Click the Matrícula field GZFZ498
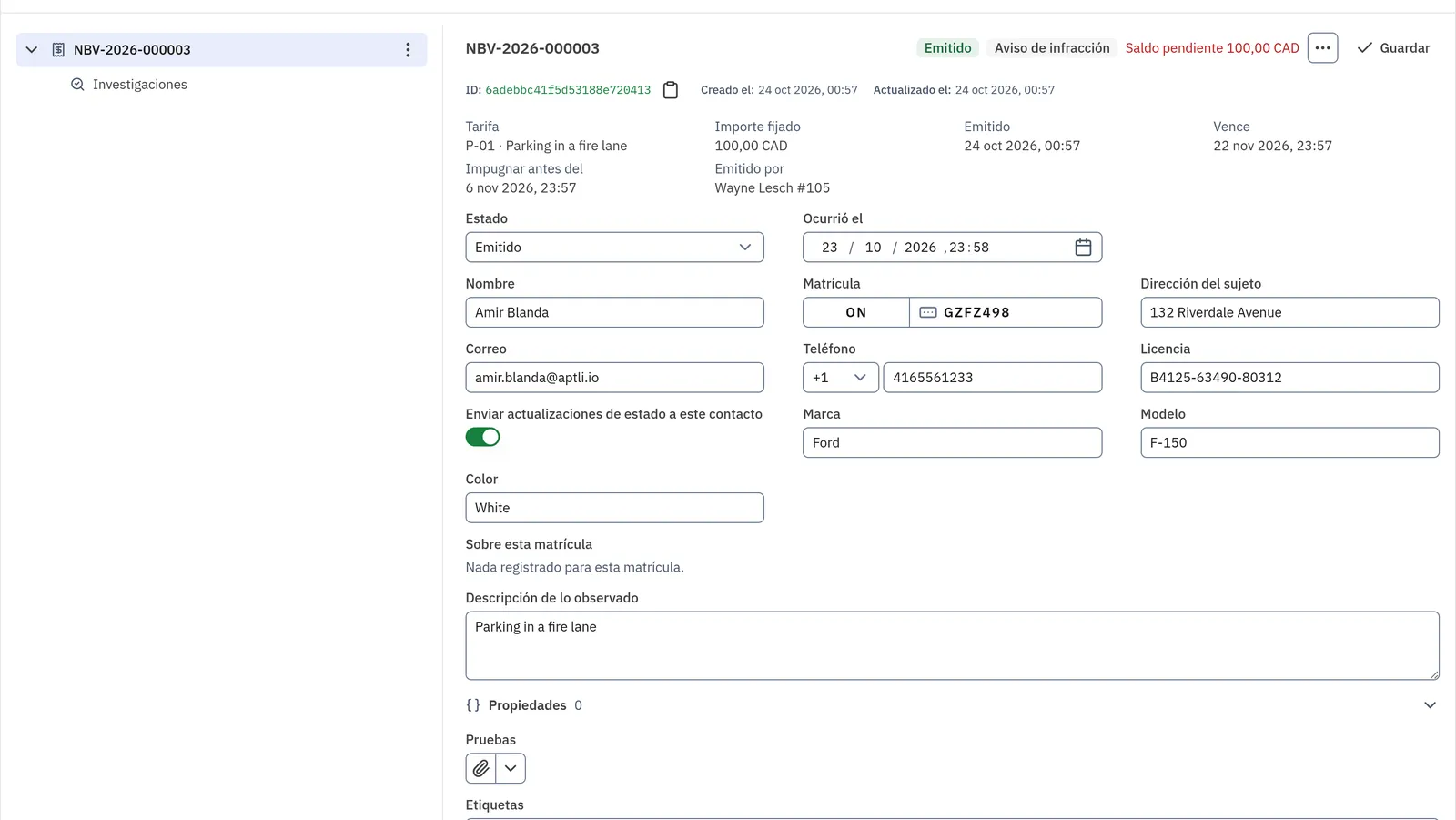Viewport: 1456px width, 820px height. tap(1006, 312)
